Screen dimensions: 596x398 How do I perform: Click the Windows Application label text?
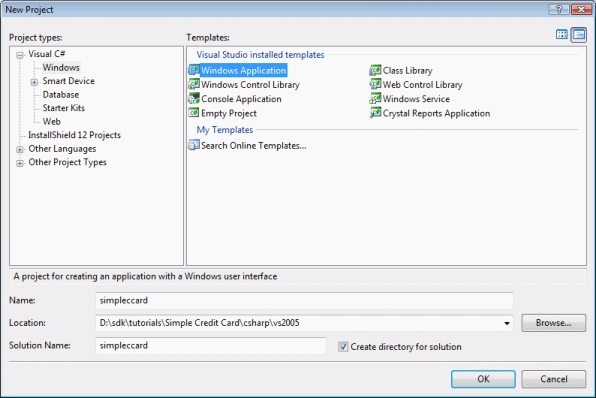pos(243,70)
